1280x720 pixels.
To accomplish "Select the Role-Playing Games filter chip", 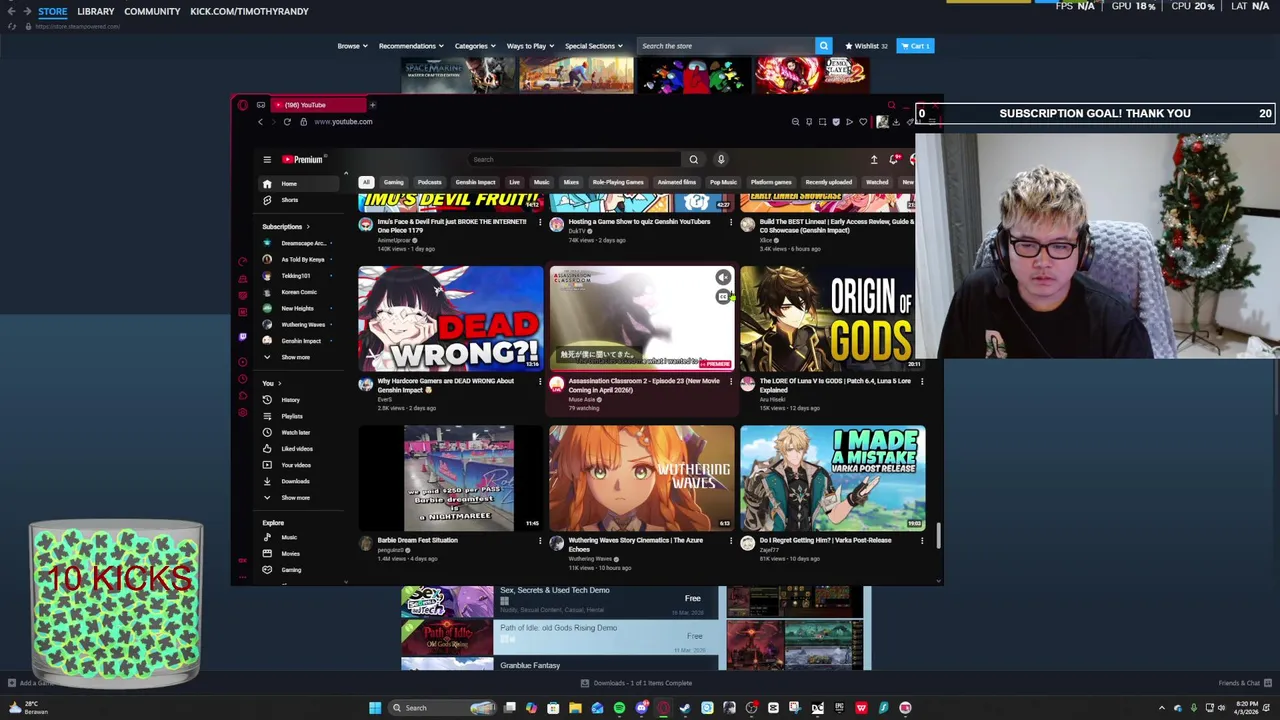I will click(618, 182).
